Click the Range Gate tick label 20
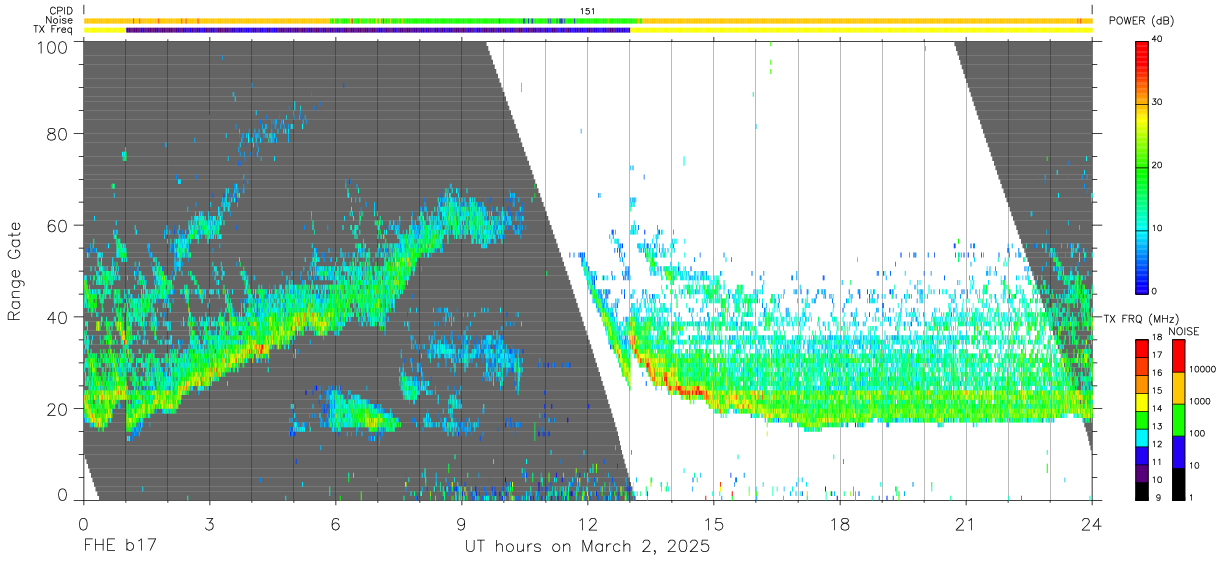Viewport: 1228px width, 567px height. pyautogui.click(x=58, y=409)
